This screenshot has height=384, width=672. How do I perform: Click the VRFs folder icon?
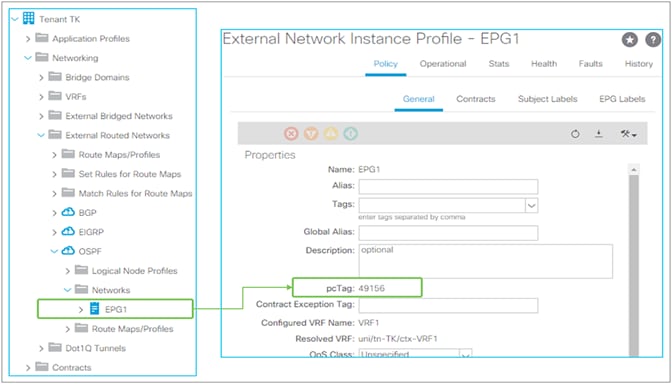pyautogui.click(x=55, y=96)
